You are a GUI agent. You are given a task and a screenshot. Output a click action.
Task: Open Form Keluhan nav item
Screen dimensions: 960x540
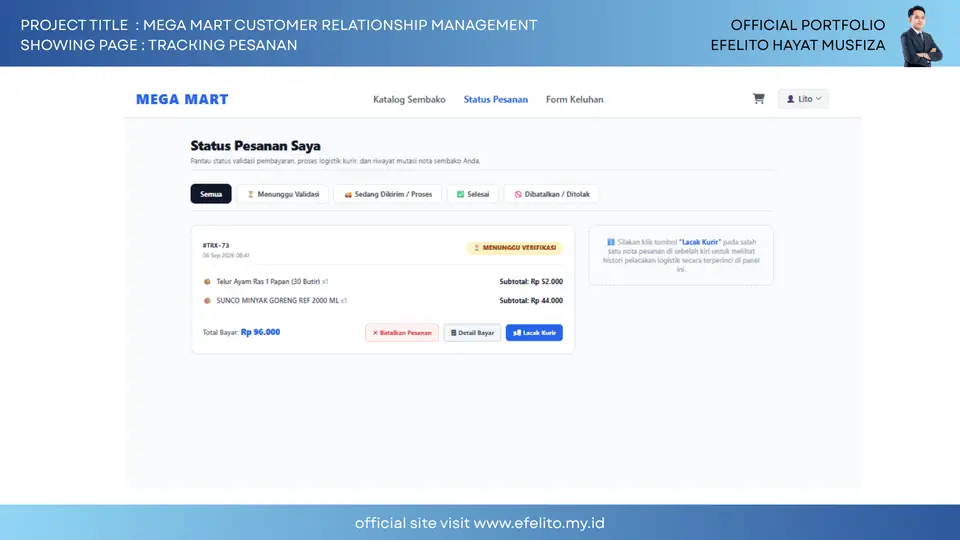tap(574, 99)
